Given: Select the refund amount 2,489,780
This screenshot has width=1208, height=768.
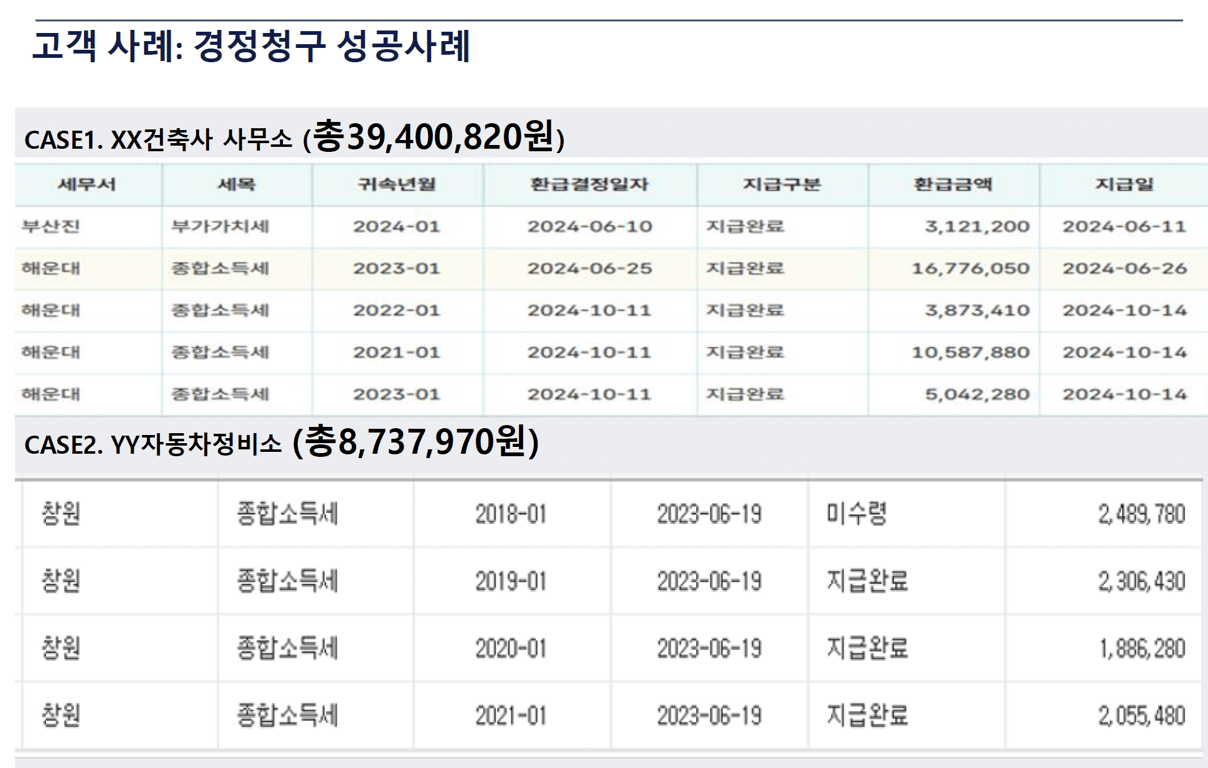Looking at the screenshot, I should tap(1141, 515).
